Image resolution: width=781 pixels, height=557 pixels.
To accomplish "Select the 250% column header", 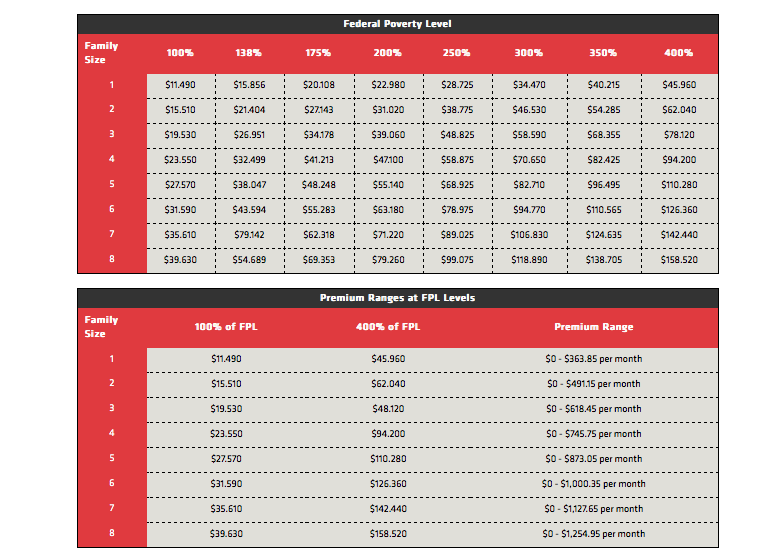I will pyautogui.click(x=456, y=53).
